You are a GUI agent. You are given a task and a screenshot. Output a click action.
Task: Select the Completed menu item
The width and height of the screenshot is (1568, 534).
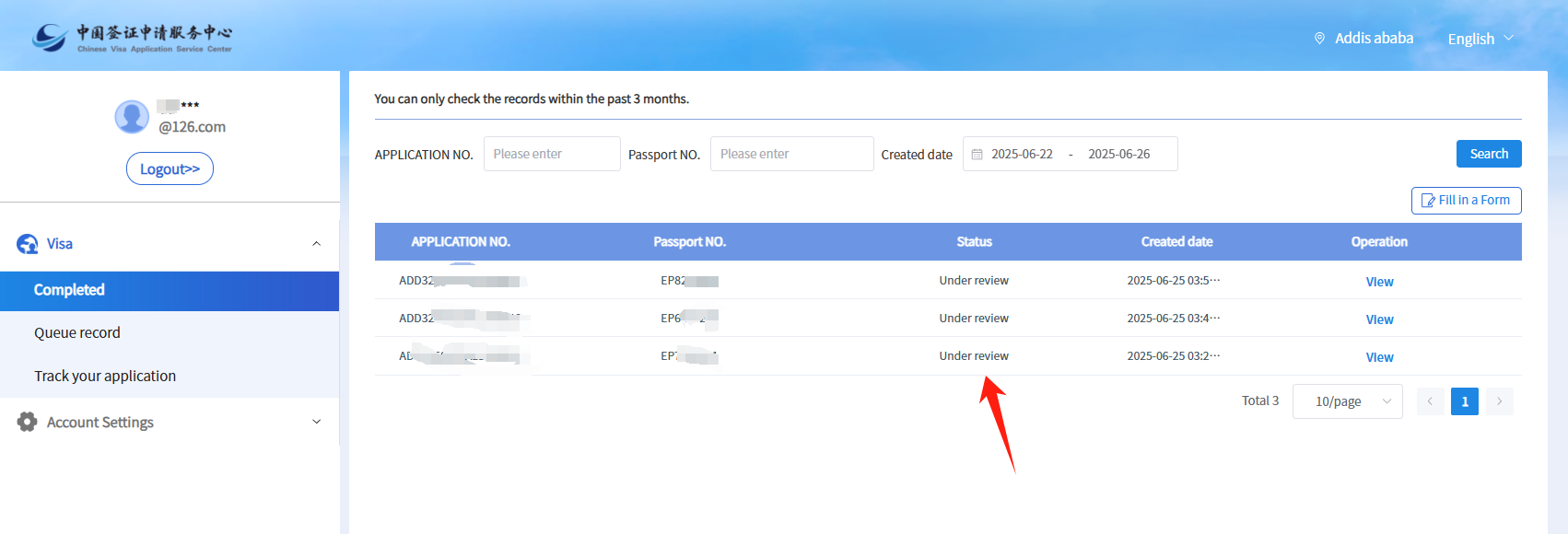point(70,290)
